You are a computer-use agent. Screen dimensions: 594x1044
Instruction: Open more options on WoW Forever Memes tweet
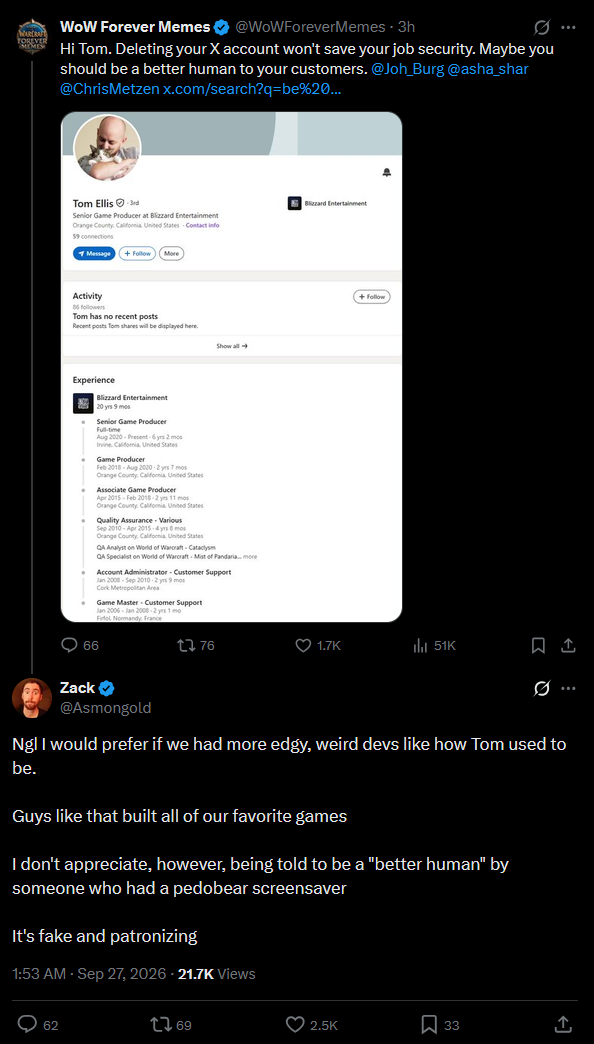pos(568,27)
